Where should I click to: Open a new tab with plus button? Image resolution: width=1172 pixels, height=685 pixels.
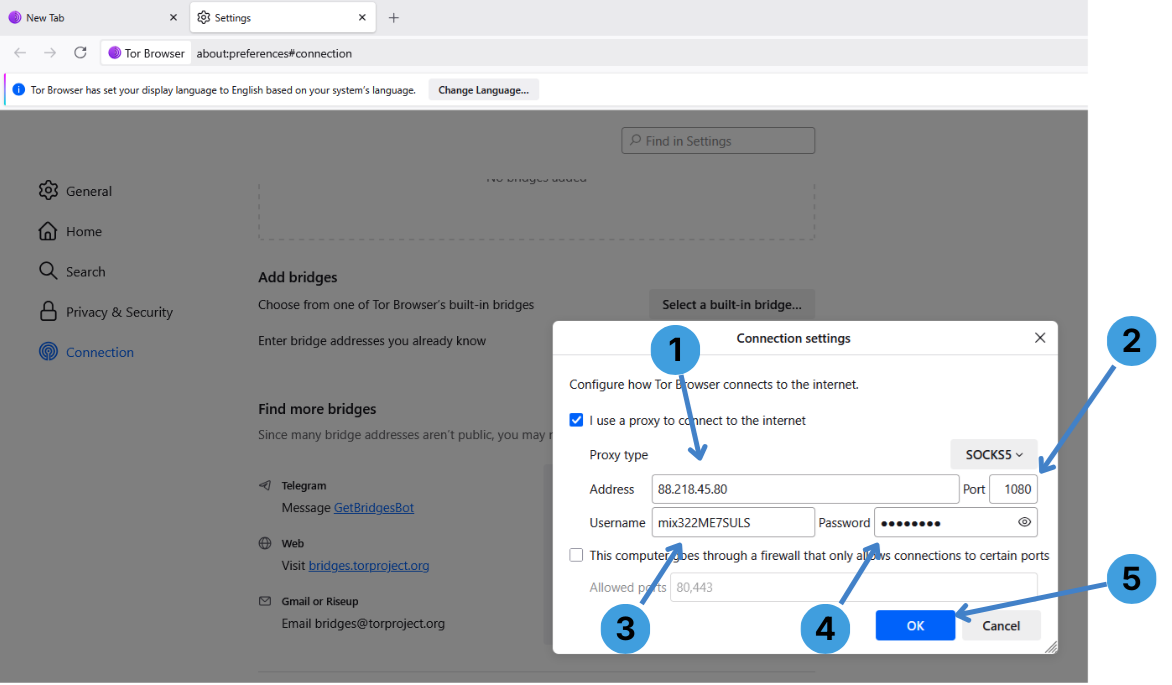pos(394,17)
